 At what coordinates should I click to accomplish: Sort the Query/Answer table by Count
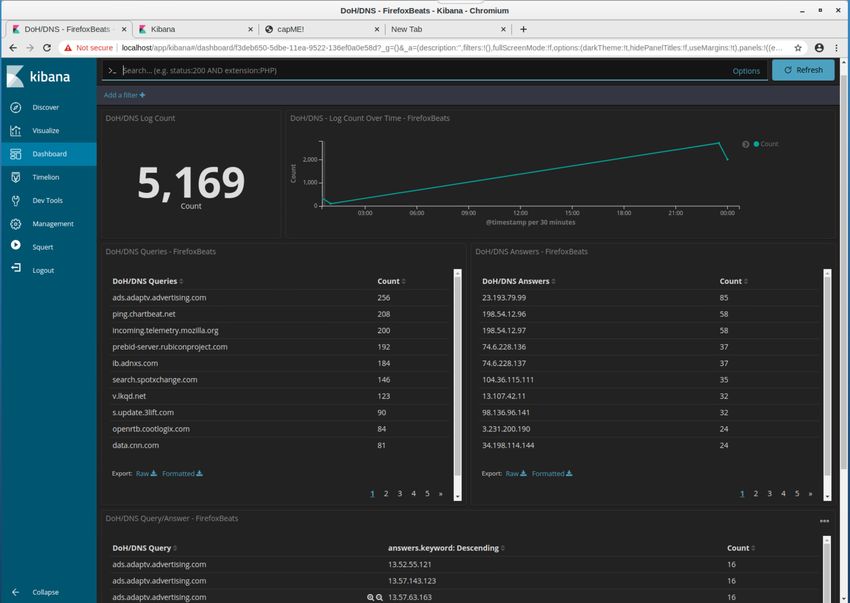point(741,548)
